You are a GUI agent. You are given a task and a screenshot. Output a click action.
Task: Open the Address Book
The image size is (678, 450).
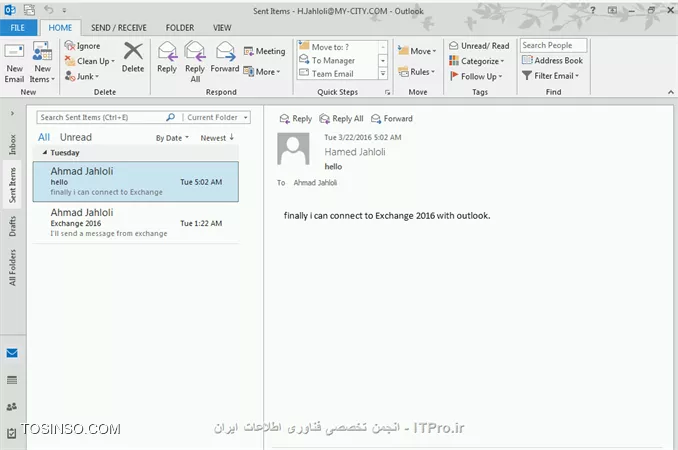coord(552,61)
